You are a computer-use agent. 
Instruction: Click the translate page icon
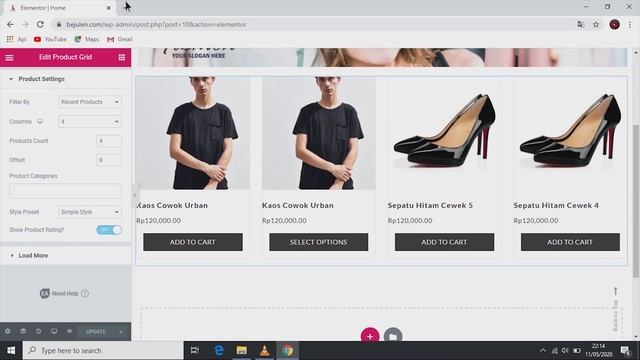[x=580, y=24]
